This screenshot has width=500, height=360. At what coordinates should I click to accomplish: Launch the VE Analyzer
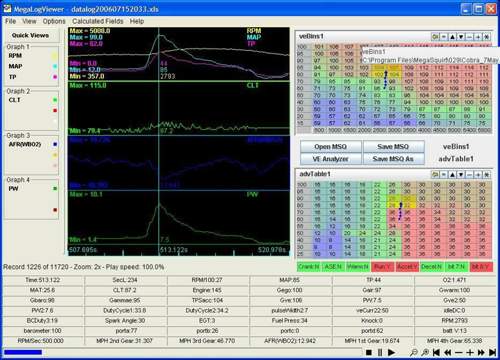(x=330, y=159)
